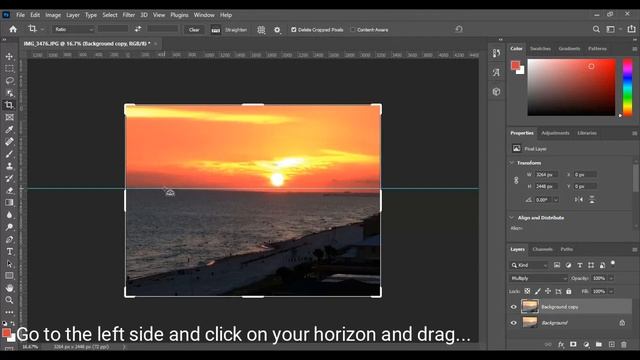Select the Horizontal Type tool
The image size is (640, 360).
tap(9, 251)
